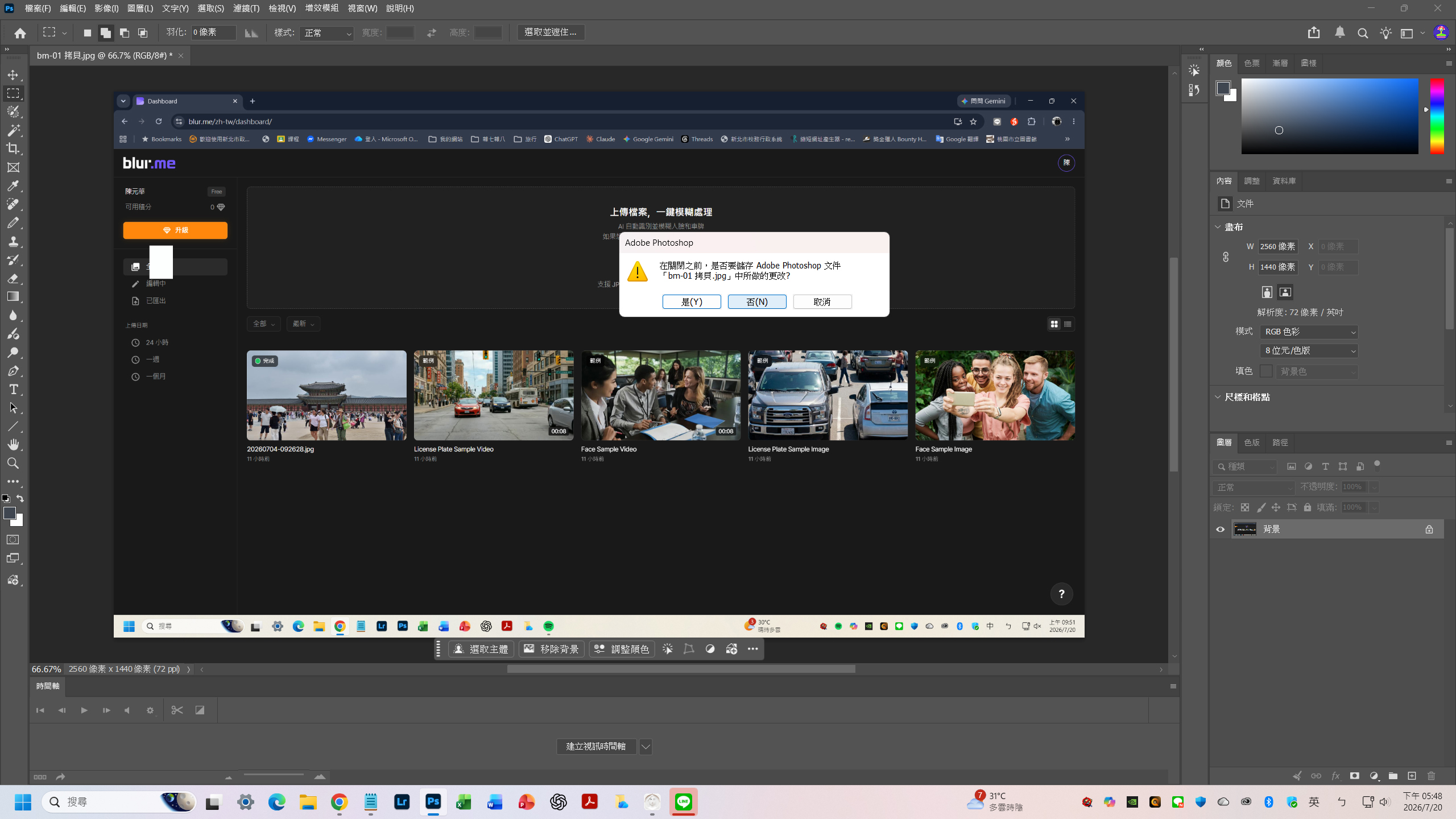Select the Eraser tool
The image size is (1456, 819).
pos(13,279)
